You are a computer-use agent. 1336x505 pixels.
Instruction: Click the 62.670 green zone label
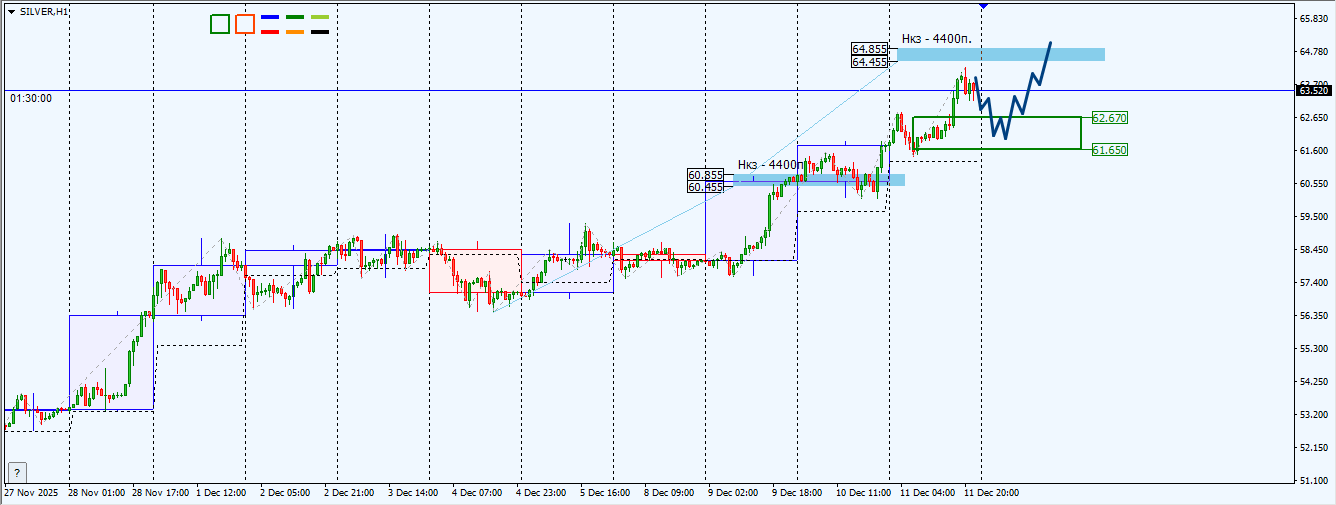point(1110,118)
